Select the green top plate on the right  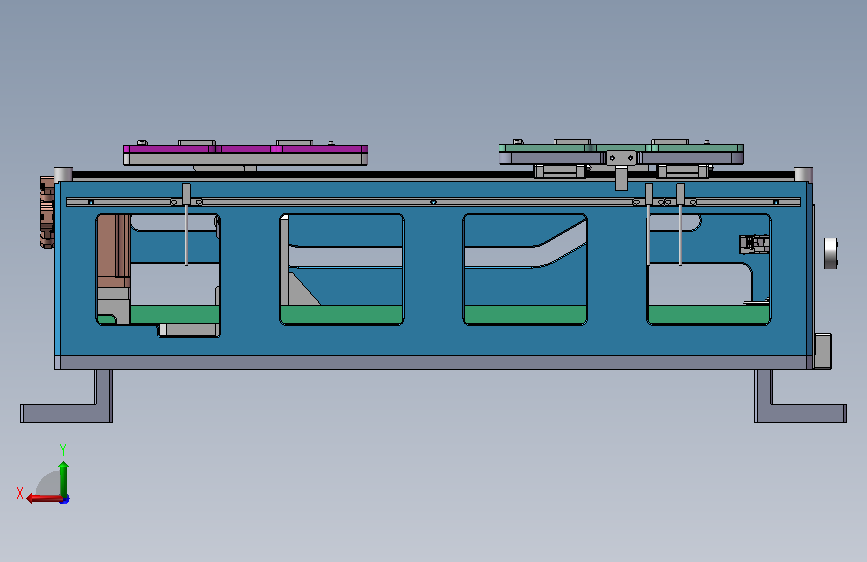(x=621, y=148)
